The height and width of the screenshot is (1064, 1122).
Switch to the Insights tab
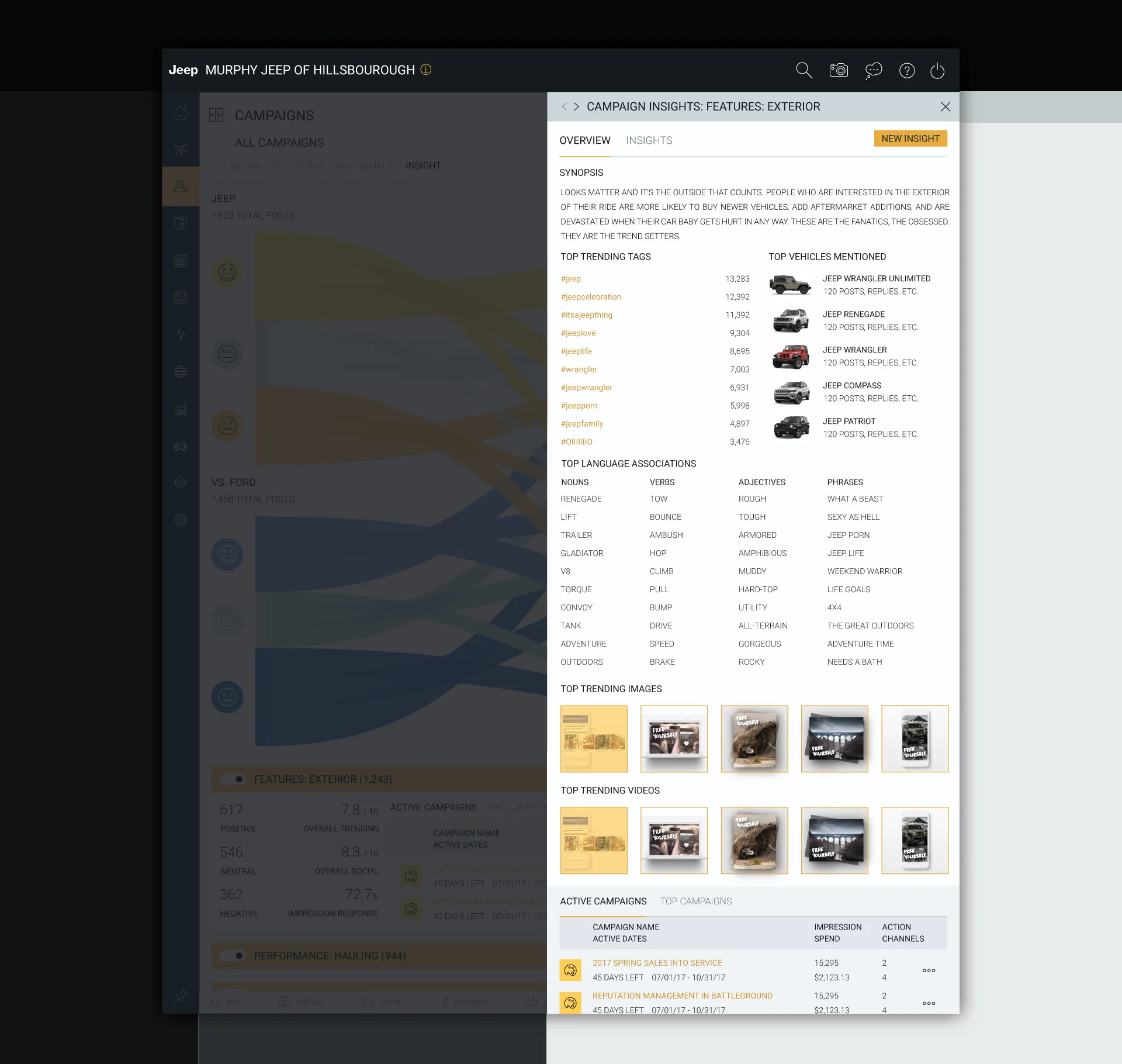point(649,140)
